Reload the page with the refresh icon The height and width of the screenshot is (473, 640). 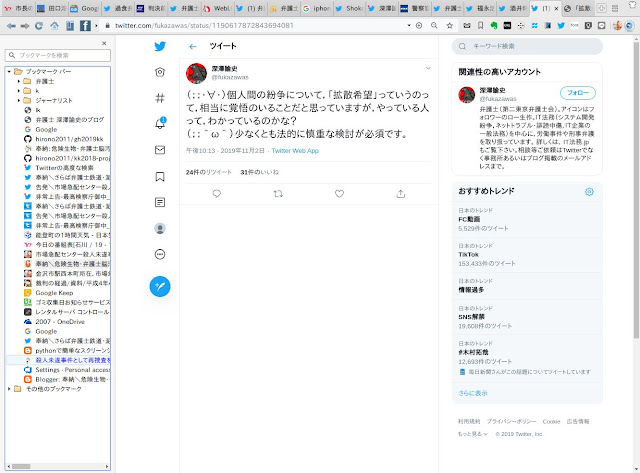point(39,26)
